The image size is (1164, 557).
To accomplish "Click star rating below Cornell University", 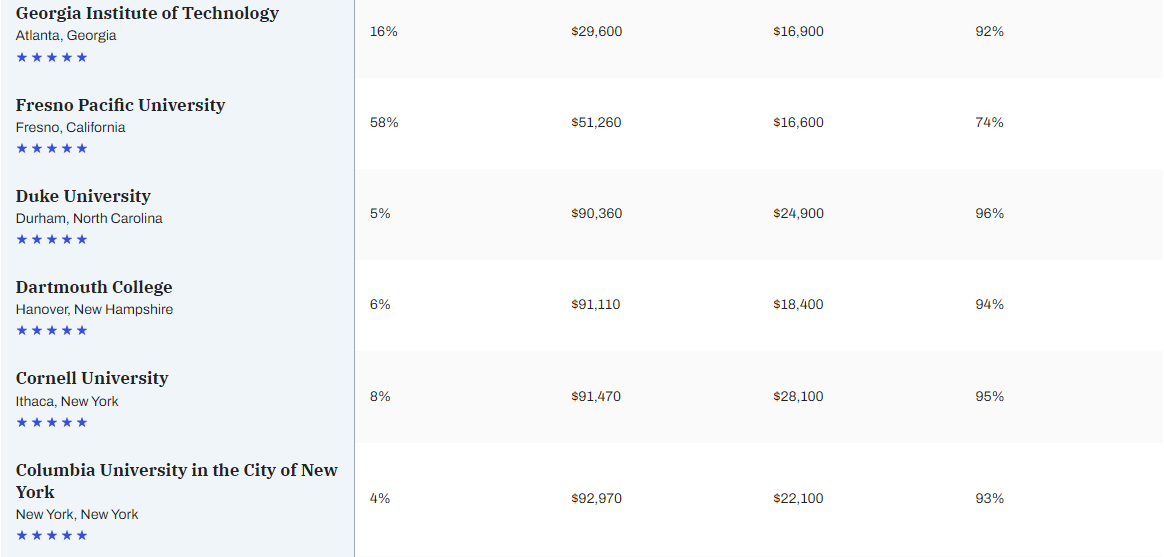I will tap(52, 423).
